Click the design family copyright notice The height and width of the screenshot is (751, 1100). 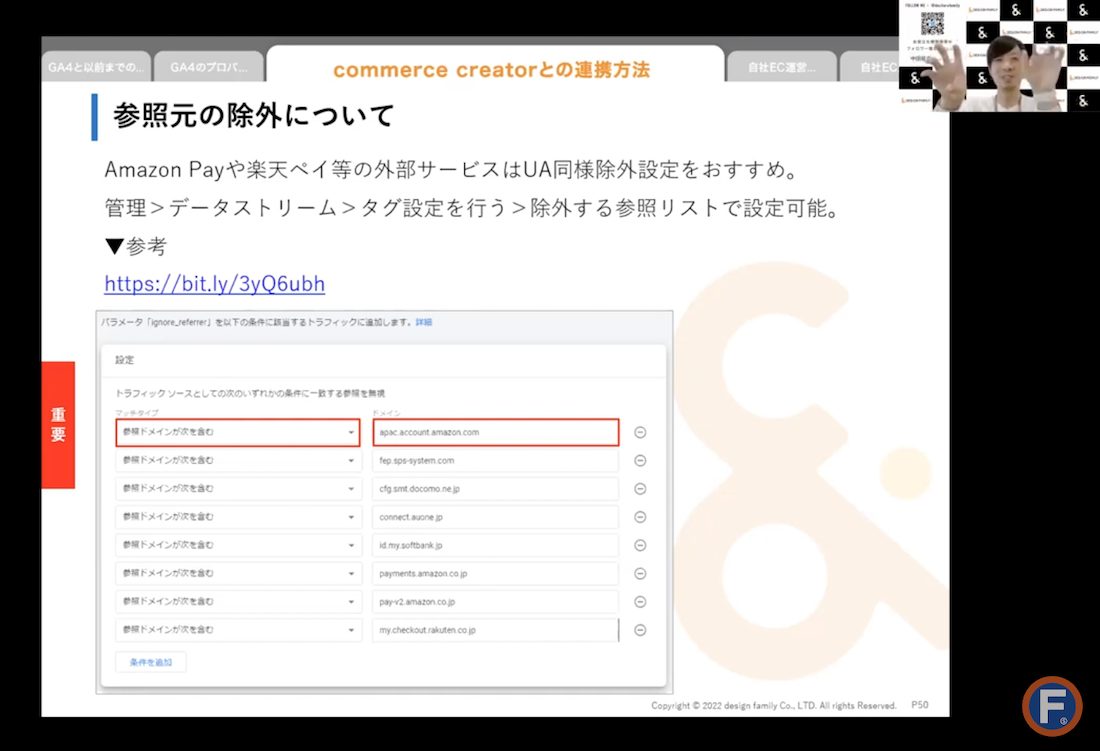774,705
